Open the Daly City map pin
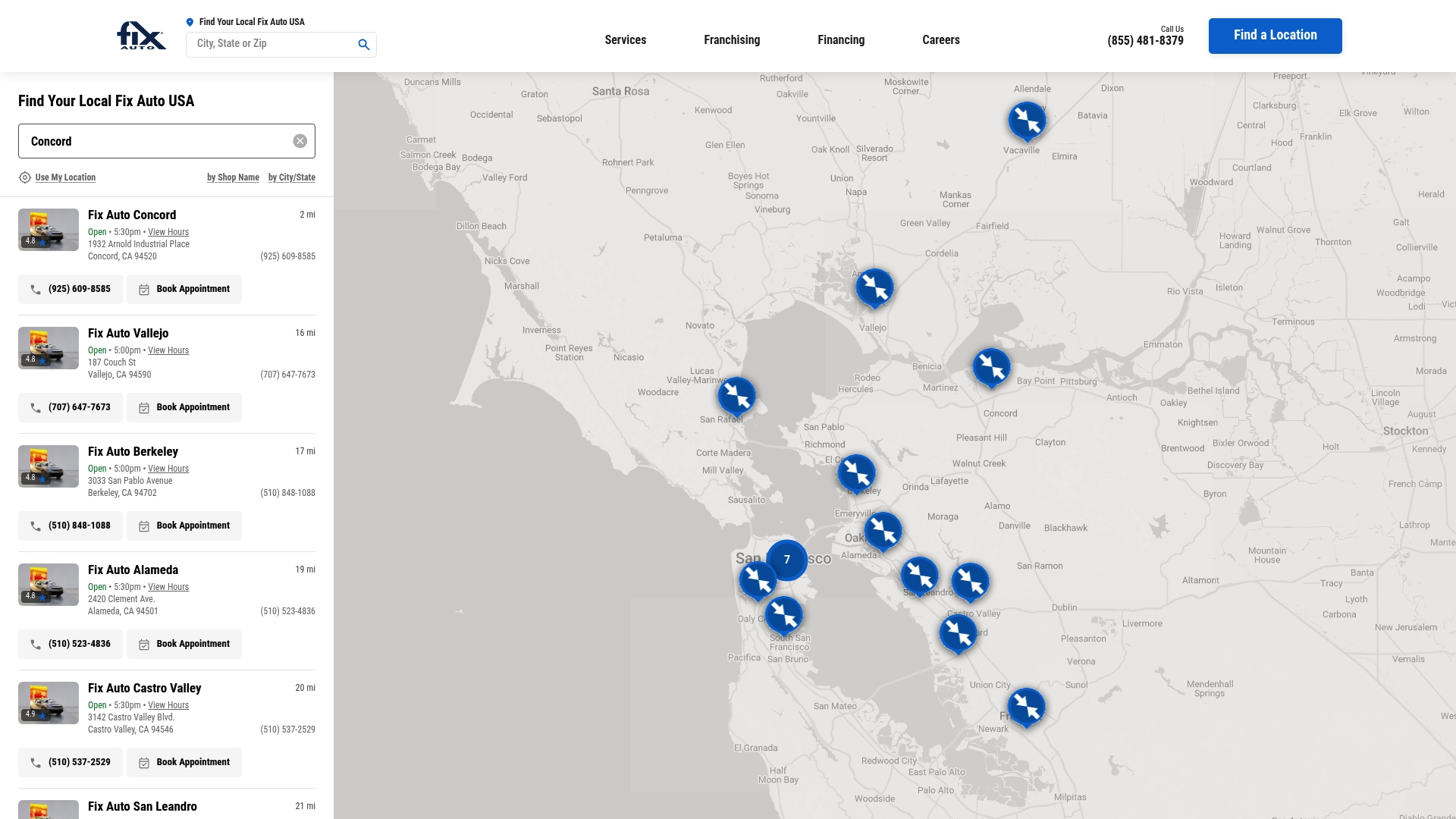The height and width of the screenshot is (819, 1456). tap(758, 581)
